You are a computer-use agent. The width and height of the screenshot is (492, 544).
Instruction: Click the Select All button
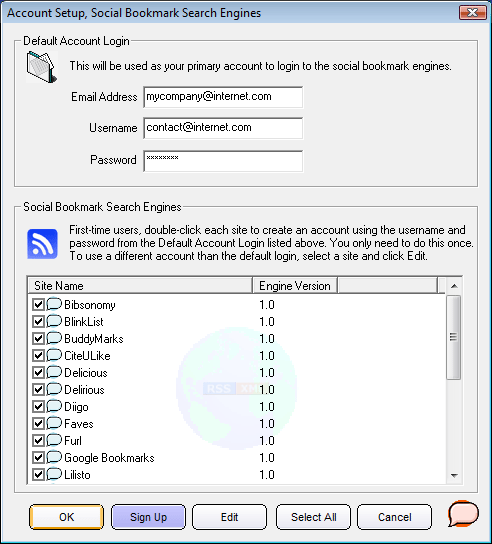pos(313,517)
